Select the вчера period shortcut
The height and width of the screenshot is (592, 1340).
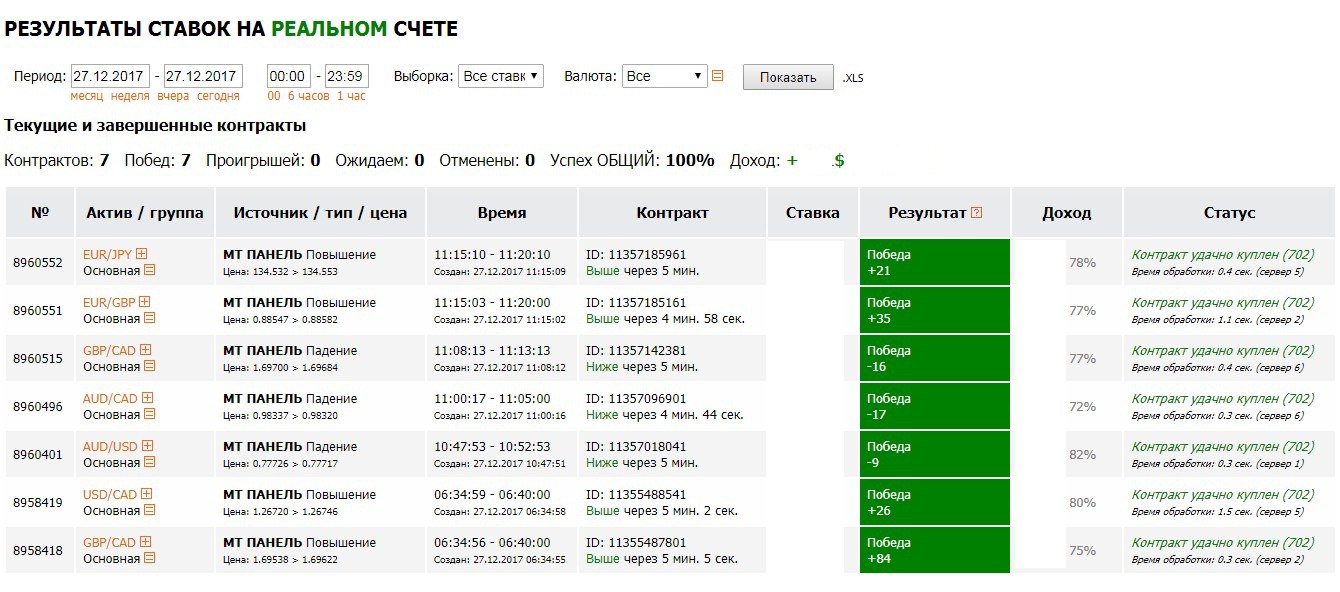(x=173, y=96)
